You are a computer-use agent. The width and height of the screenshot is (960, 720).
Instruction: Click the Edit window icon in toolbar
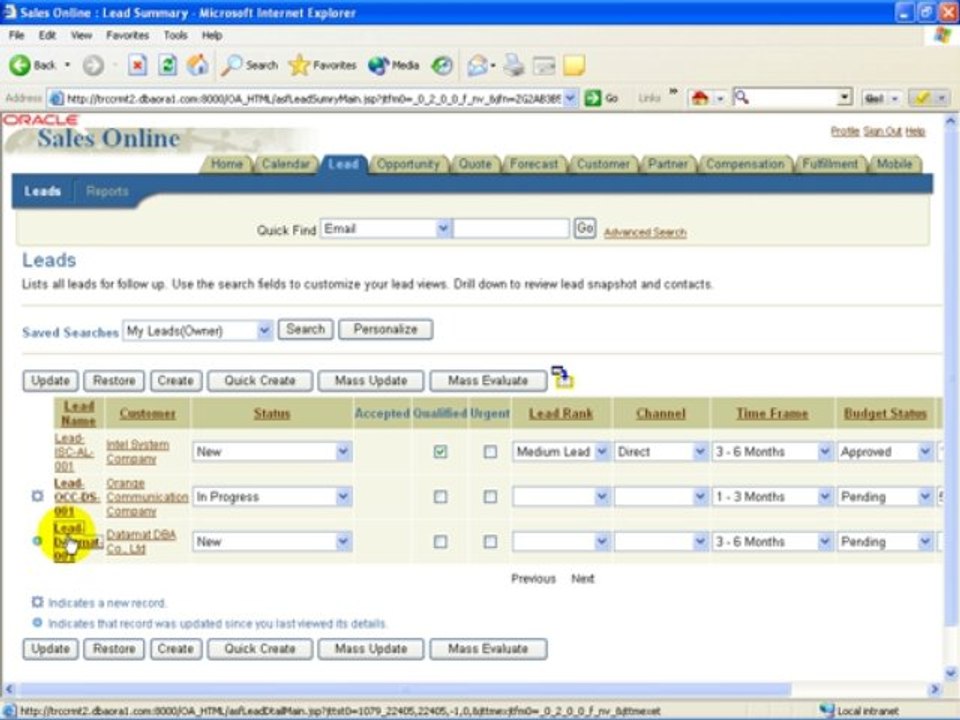coord(544,65)
